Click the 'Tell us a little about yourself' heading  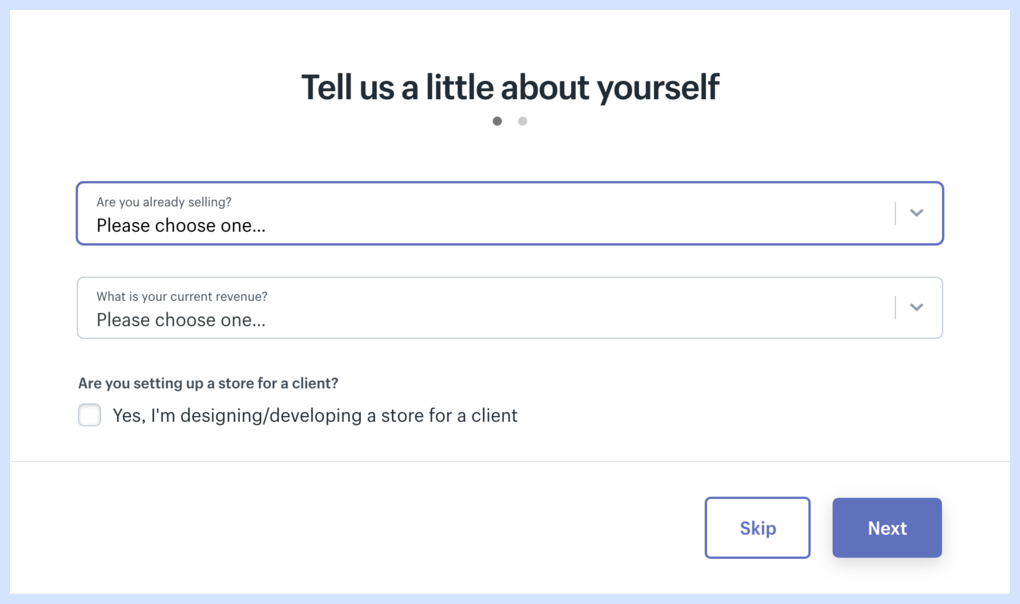click(510, 87)
